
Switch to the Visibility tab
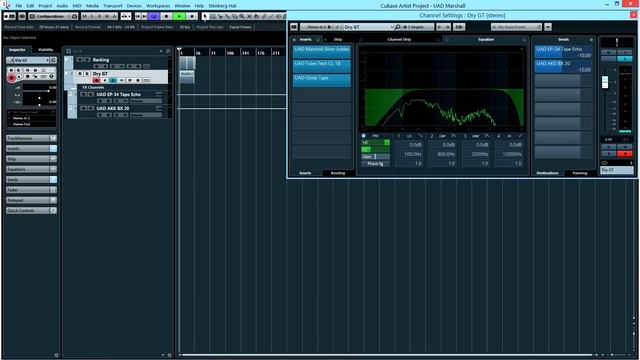point(45,50)
